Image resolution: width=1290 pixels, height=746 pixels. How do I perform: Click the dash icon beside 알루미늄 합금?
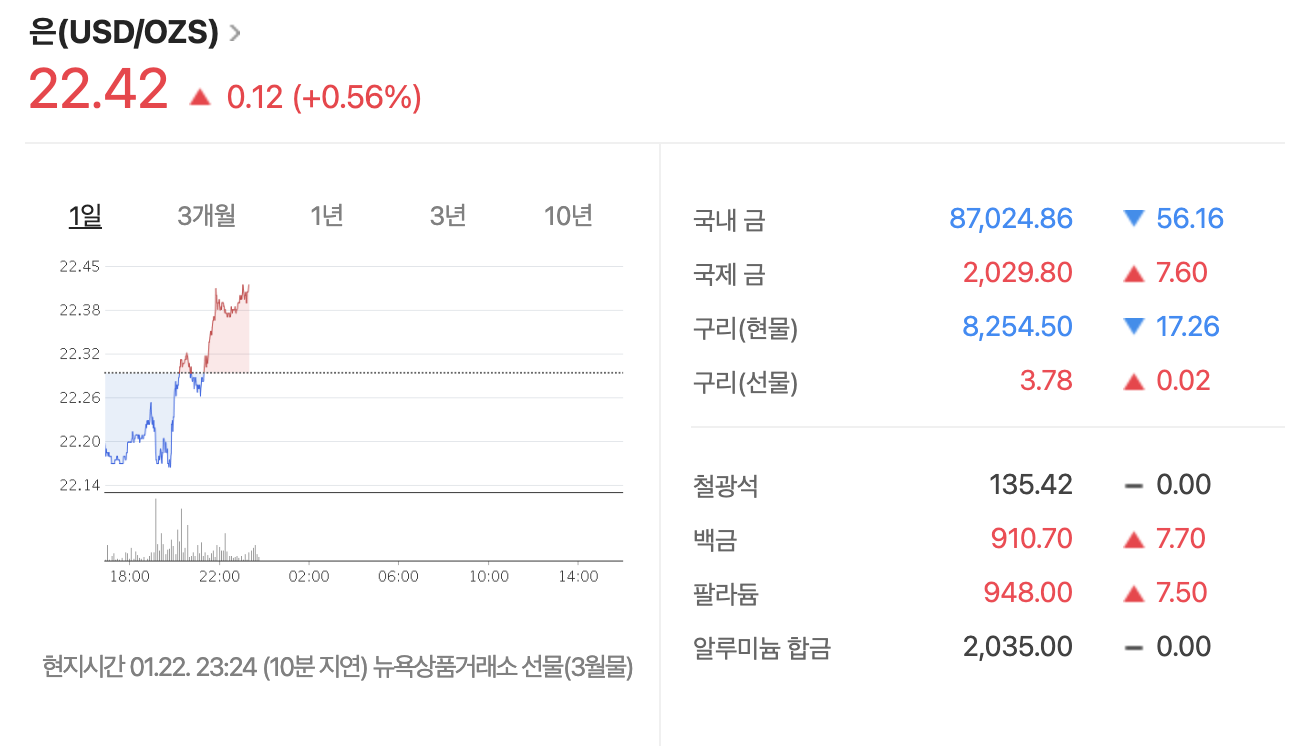pyautogui.click(x=1134, y=647)
